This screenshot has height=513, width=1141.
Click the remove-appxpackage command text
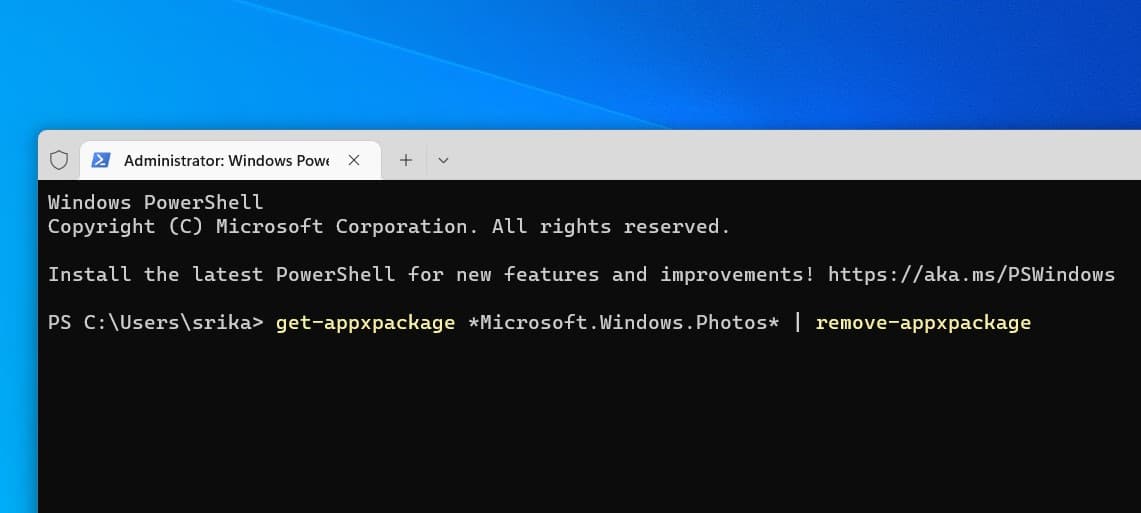923,322
